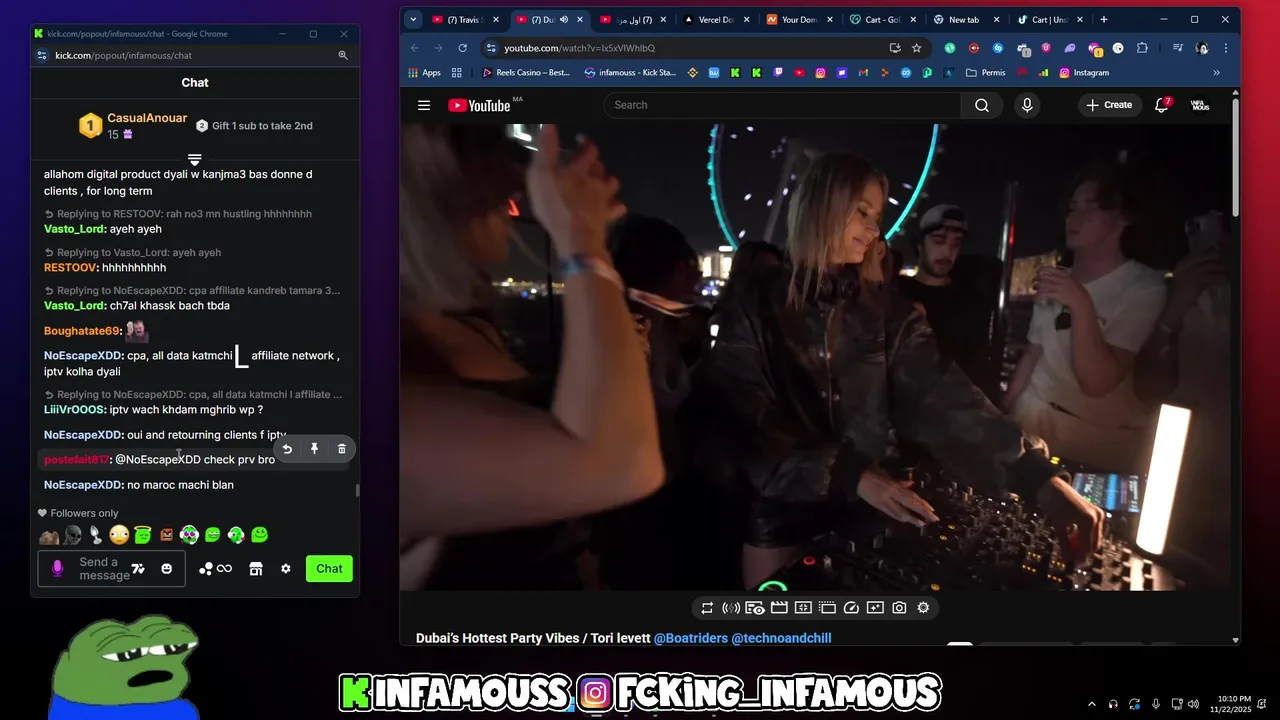Open YouTube notifications bell
This screenshot has height=720, width=1280.
pyautogui.click(x=1162, y=105)
